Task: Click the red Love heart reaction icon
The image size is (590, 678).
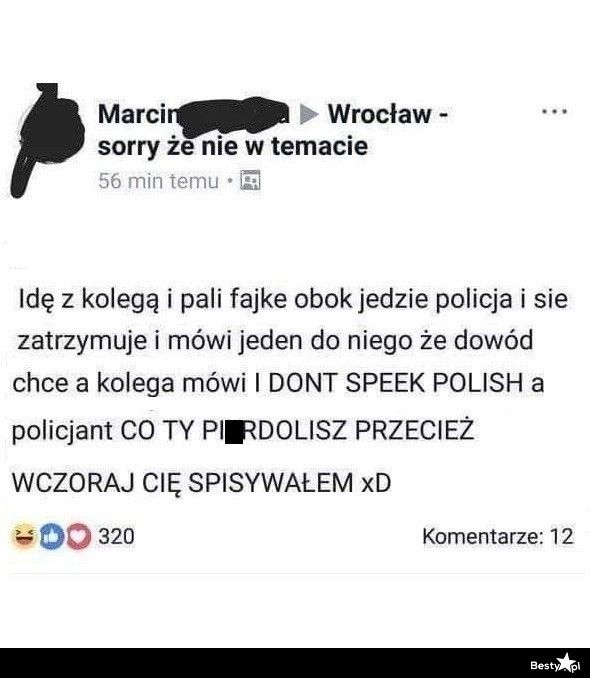Action: [78, 536]
